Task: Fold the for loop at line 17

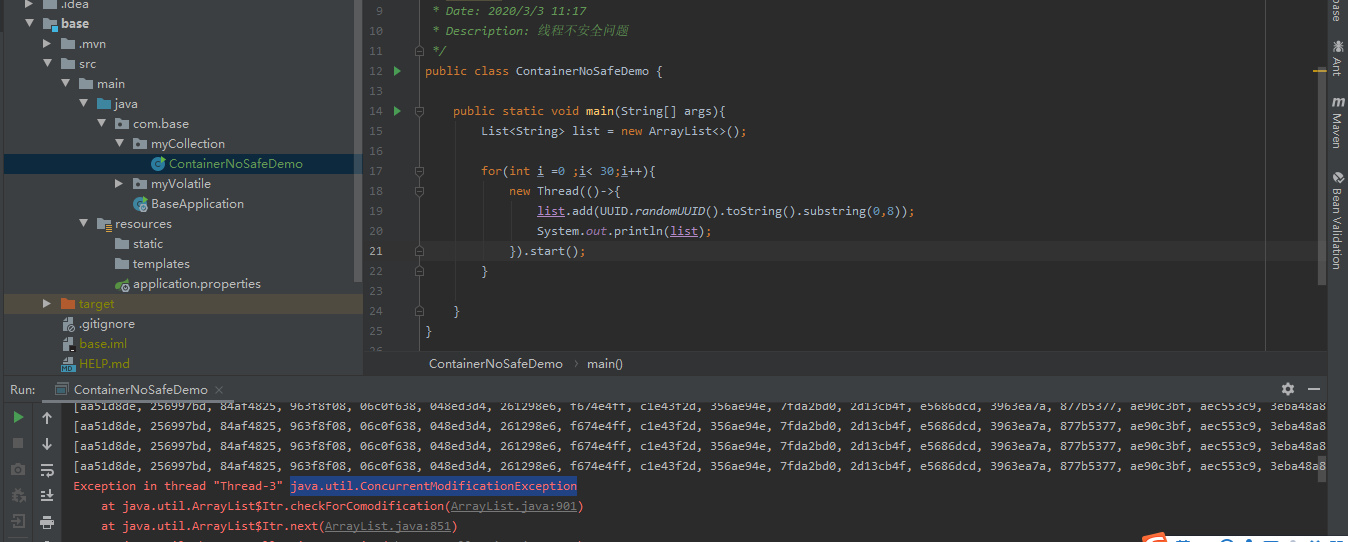Action: pos(419,171)
